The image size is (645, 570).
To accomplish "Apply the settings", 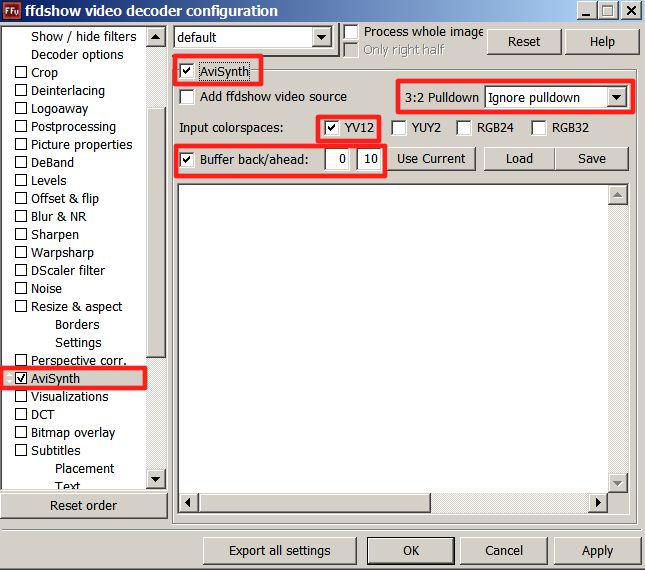I will point(597,551).
